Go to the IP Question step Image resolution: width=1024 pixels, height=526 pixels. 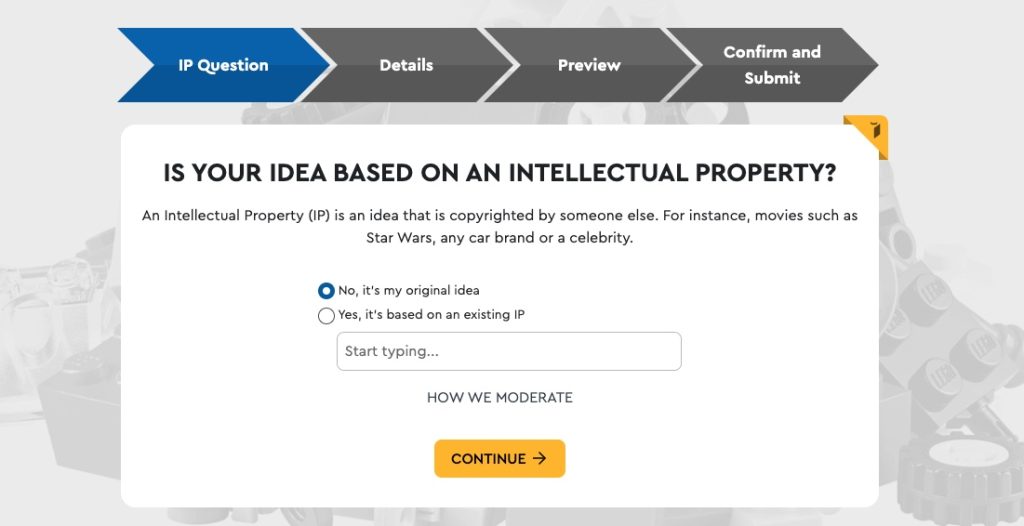(223, 66)
